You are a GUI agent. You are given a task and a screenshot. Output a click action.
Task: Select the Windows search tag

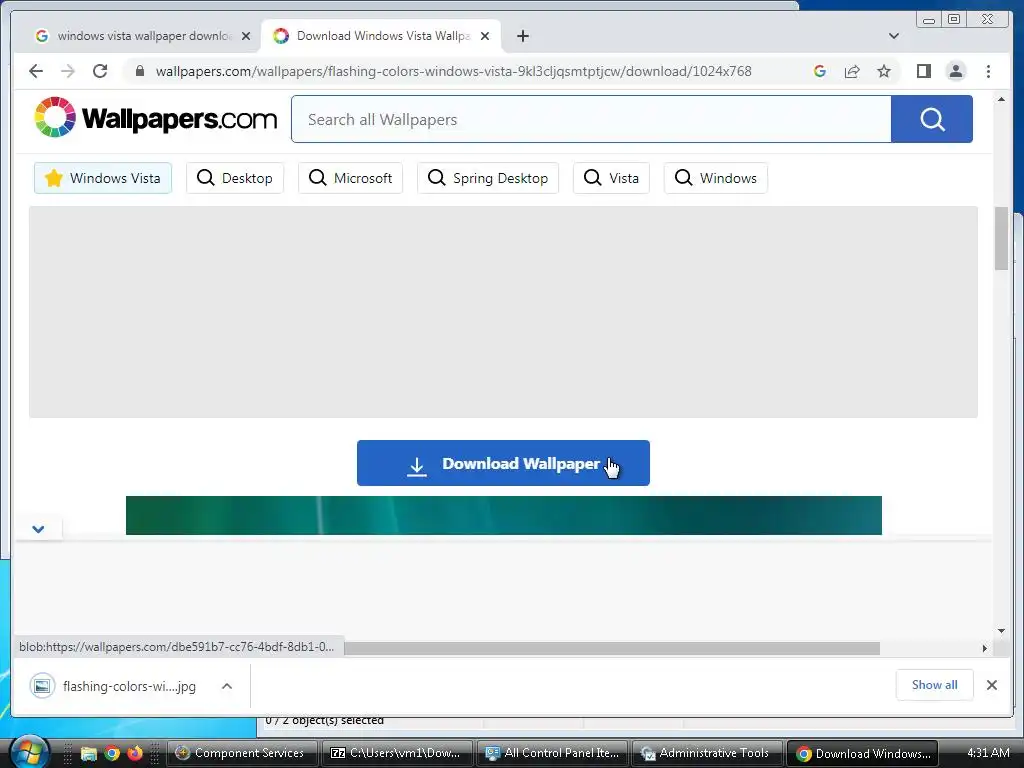click(716, 178)
